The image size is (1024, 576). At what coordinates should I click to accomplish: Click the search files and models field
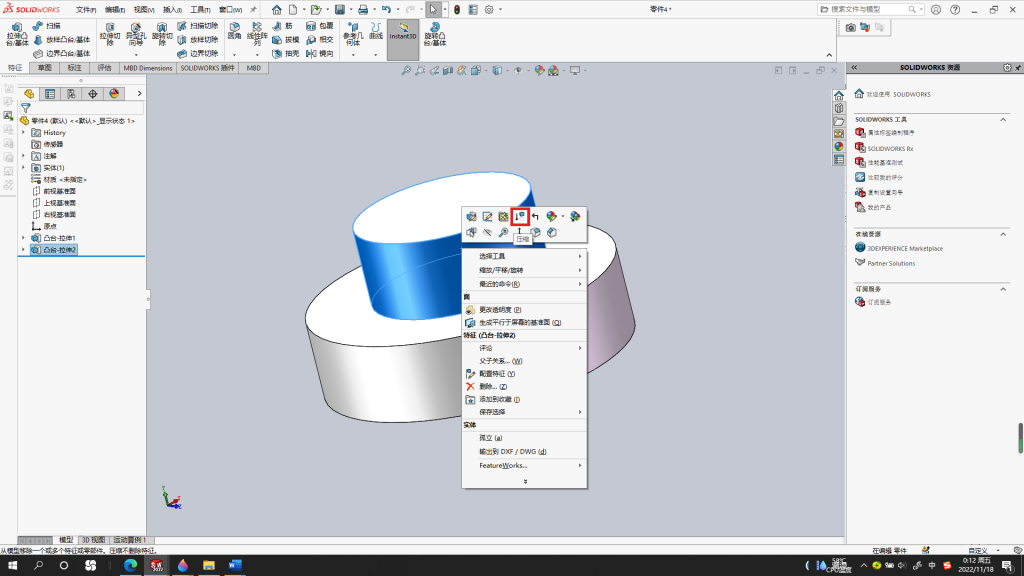pos(871,10)
